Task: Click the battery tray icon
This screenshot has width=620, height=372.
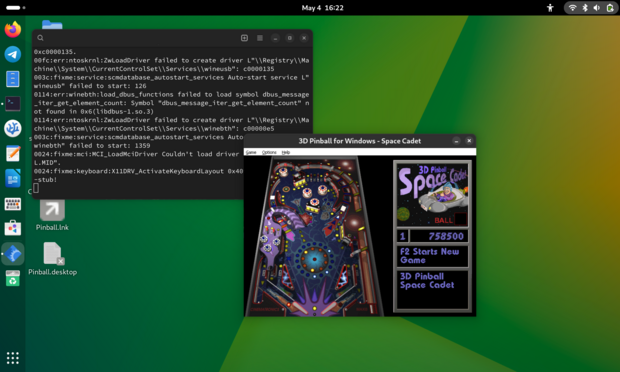Action: point(610,8)
